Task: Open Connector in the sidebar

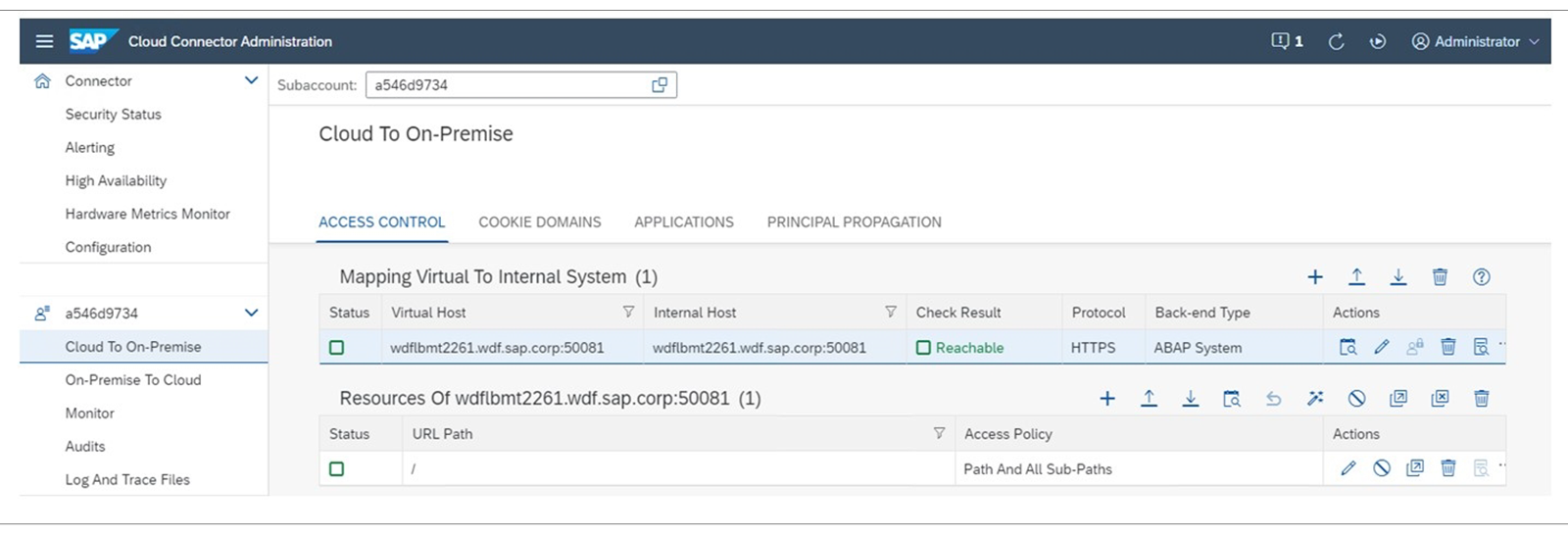Action: pyautogui.click(x=98, y=81)
